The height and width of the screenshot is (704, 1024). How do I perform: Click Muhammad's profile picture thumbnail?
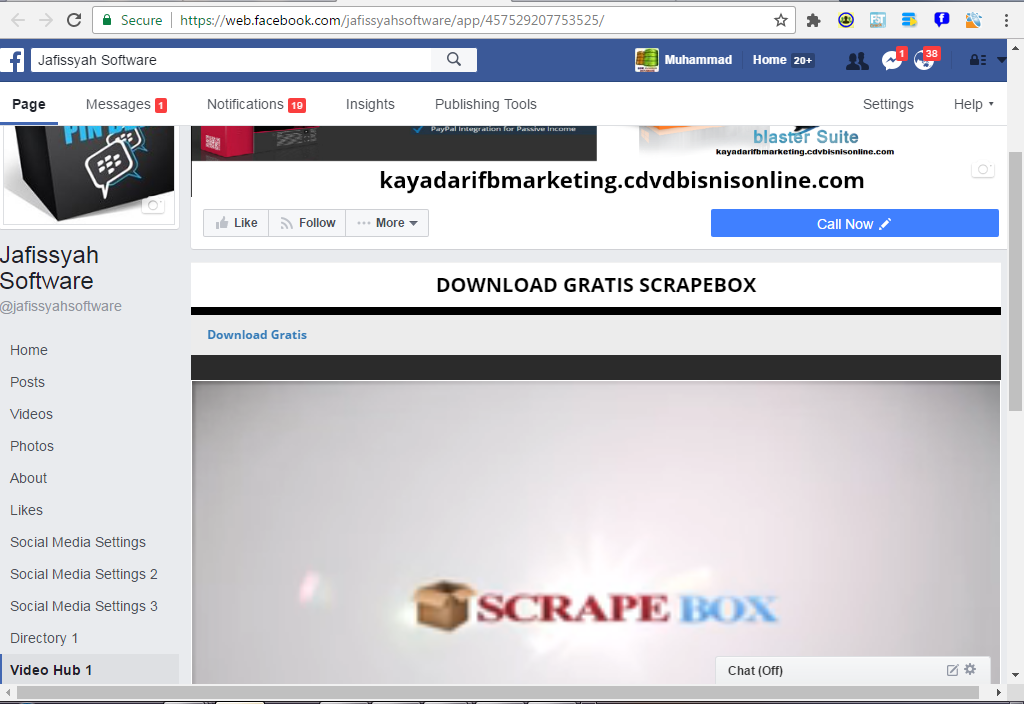[x=647, y=60]
